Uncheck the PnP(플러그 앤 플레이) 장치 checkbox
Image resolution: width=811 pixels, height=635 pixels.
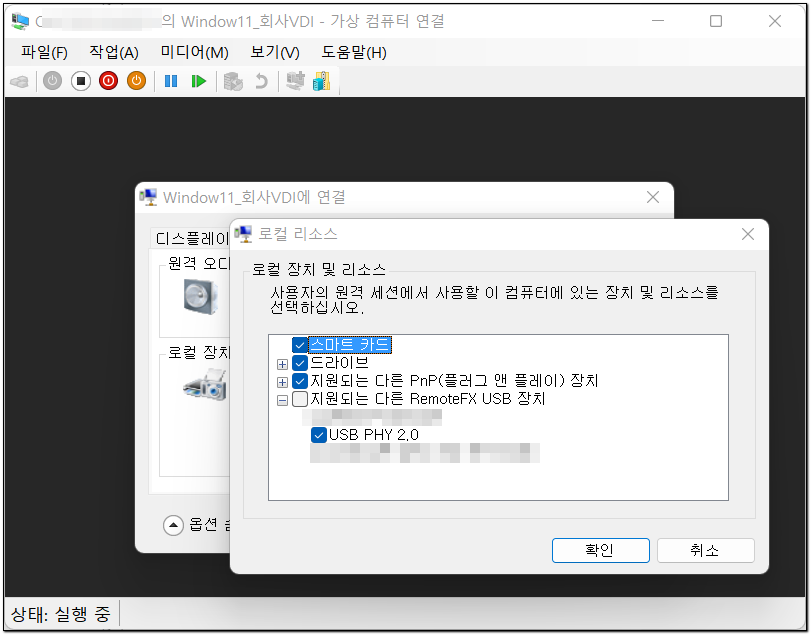pyautogui.click(x=300, y=381)
